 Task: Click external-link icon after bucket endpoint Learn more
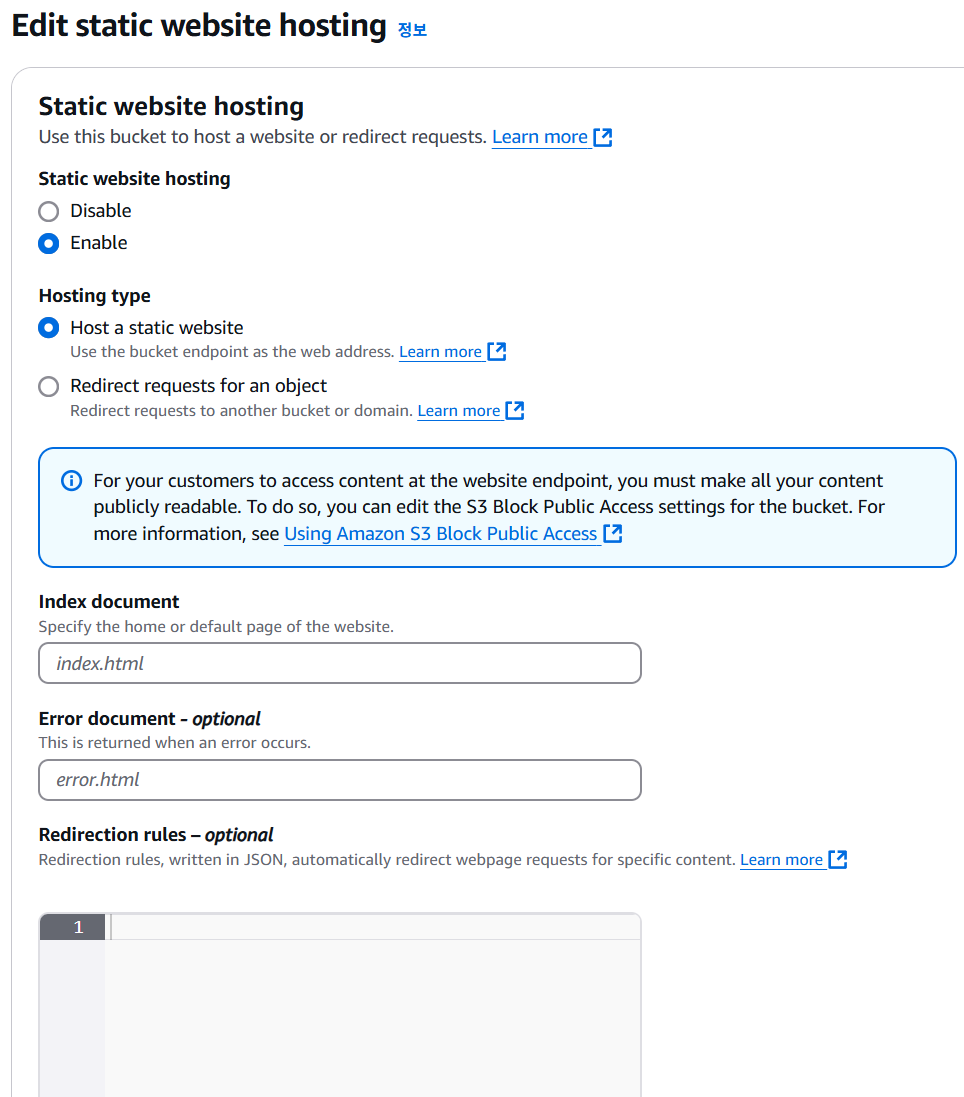click(497, 351)
